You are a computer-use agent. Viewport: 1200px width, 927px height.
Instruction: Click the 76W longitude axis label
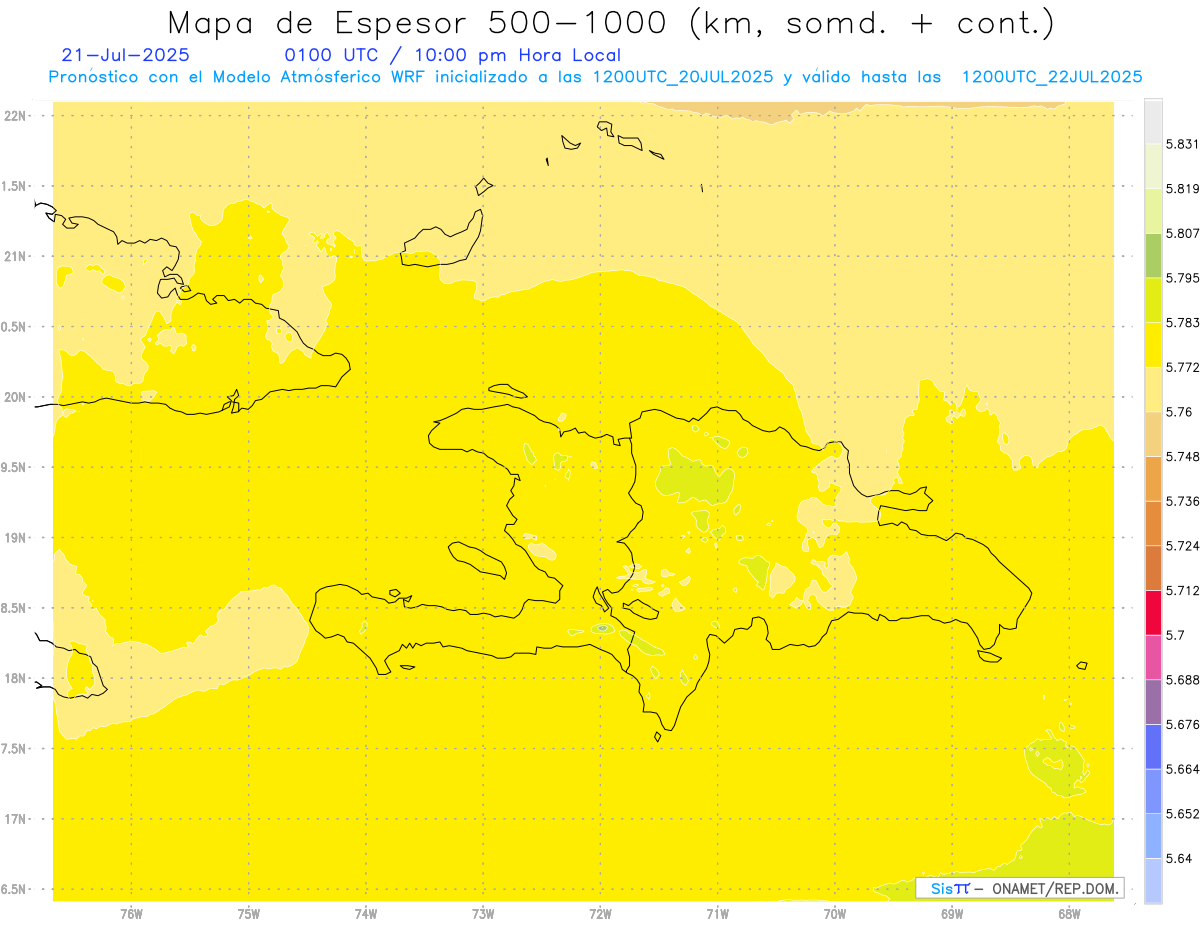[x=131, y=914]
